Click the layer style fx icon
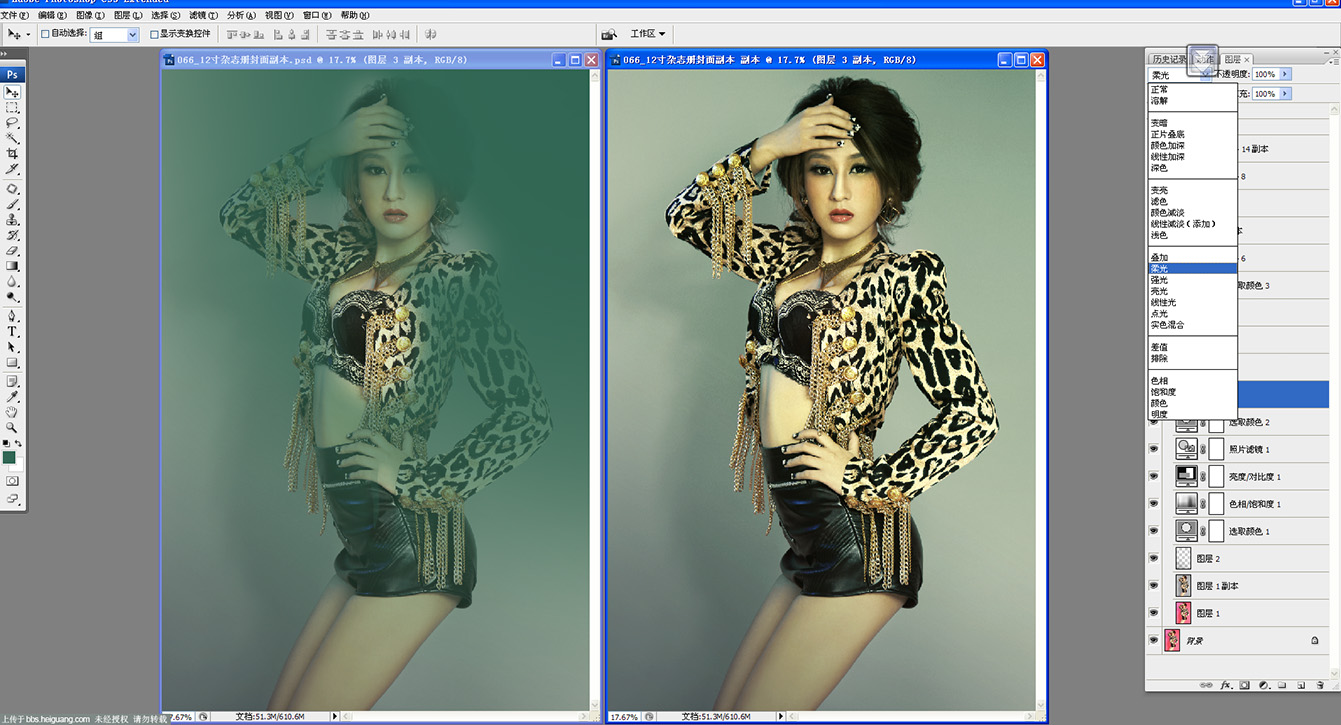 (x=1226, y=685)
